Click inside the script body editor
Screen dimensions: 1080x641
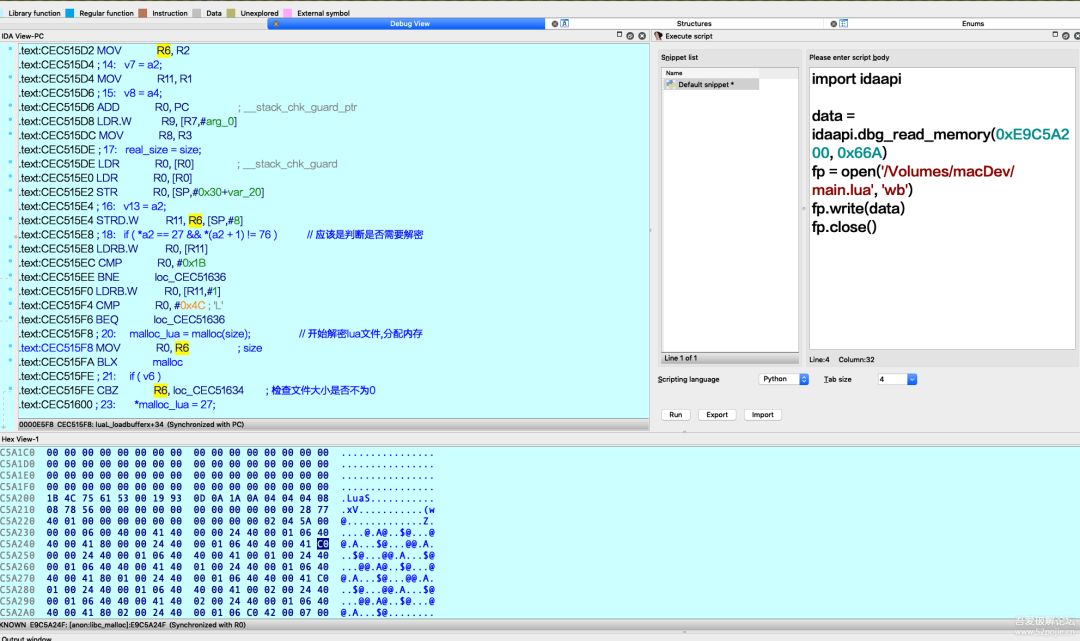pyautogui.click(x=940, y=280)
